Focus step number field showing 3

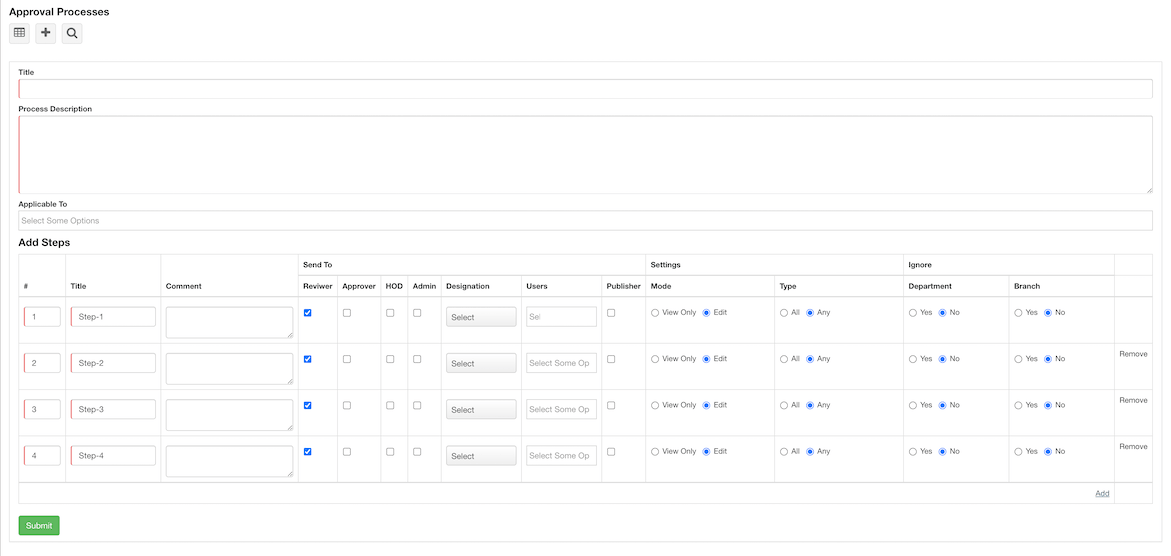coord(42,410)
